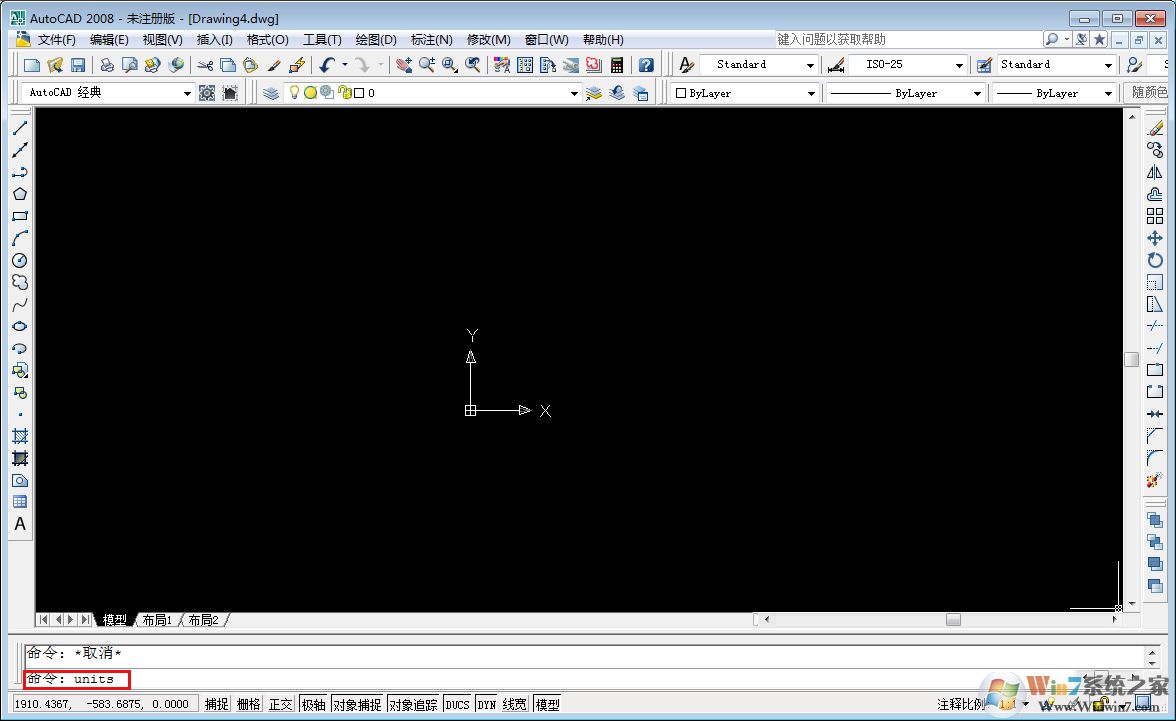Expand the ISO-25 dimension style dropdown
1176x721 pixels.
pos(958,65)
